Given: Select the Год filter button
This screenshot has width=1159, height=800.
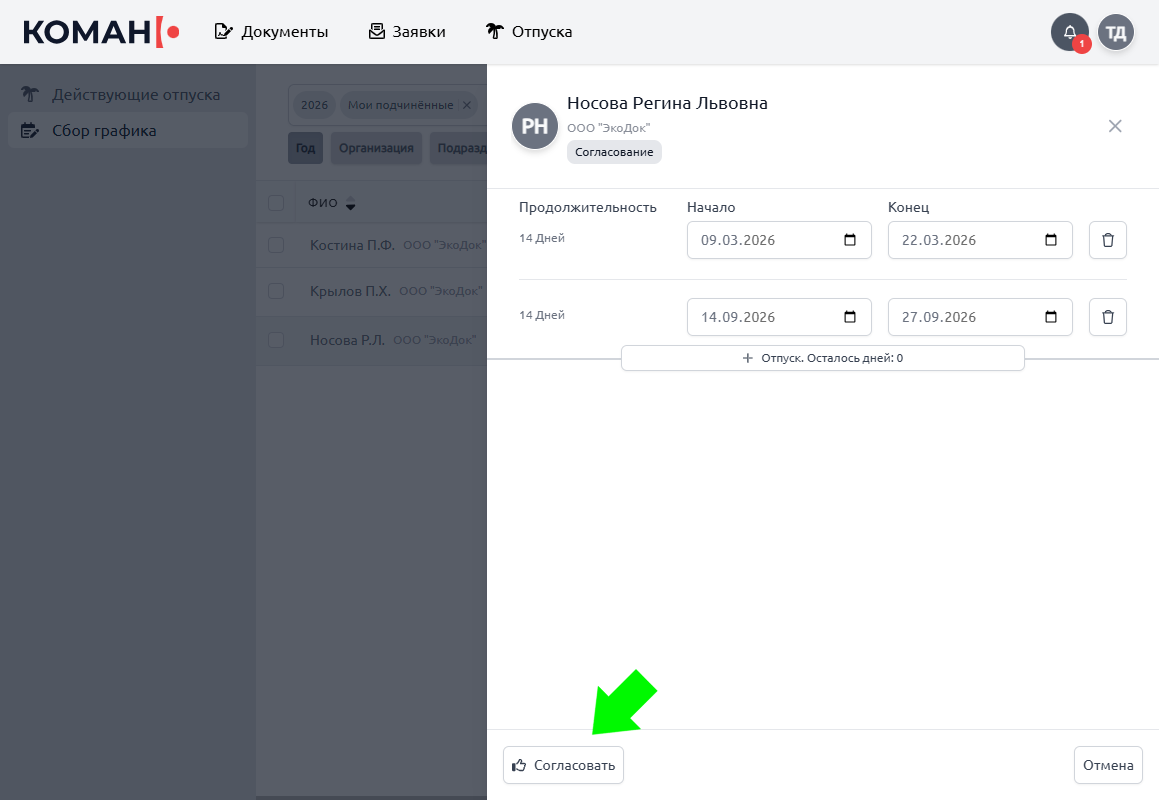Looking at the screenshot, I should (305, 148).
